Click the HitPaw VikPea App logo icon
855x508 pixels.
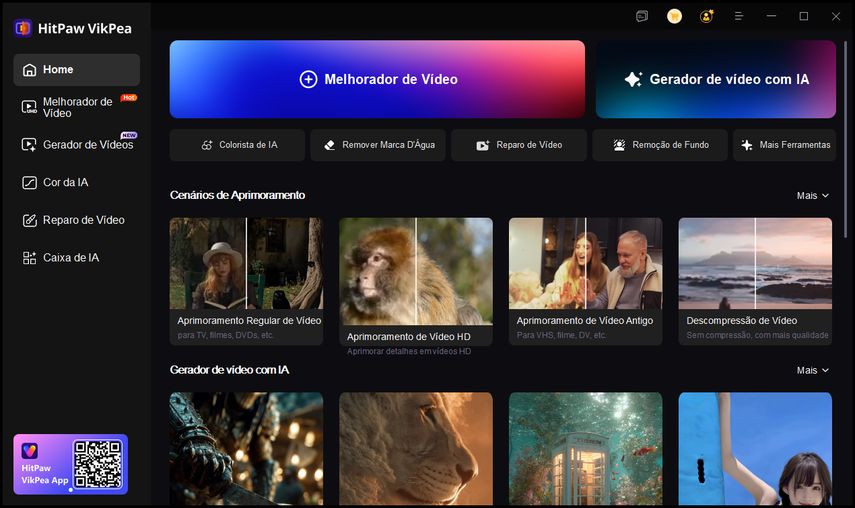[29, 451]
